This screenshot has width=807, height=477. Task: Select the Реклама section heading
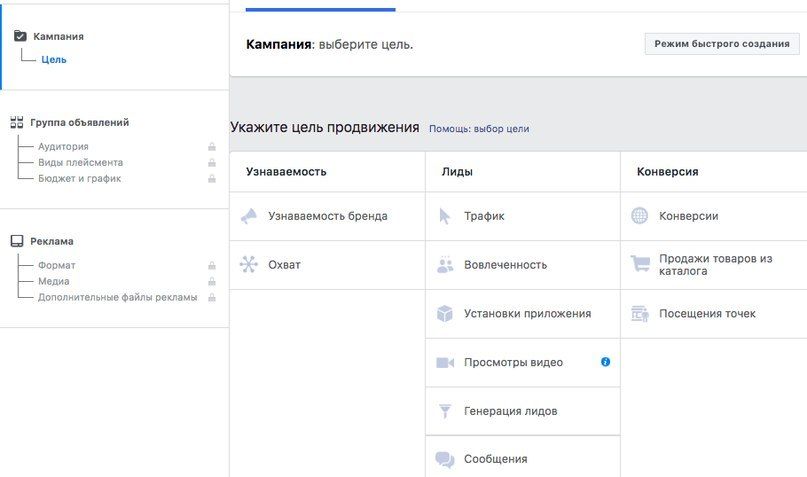coord(51,241)
